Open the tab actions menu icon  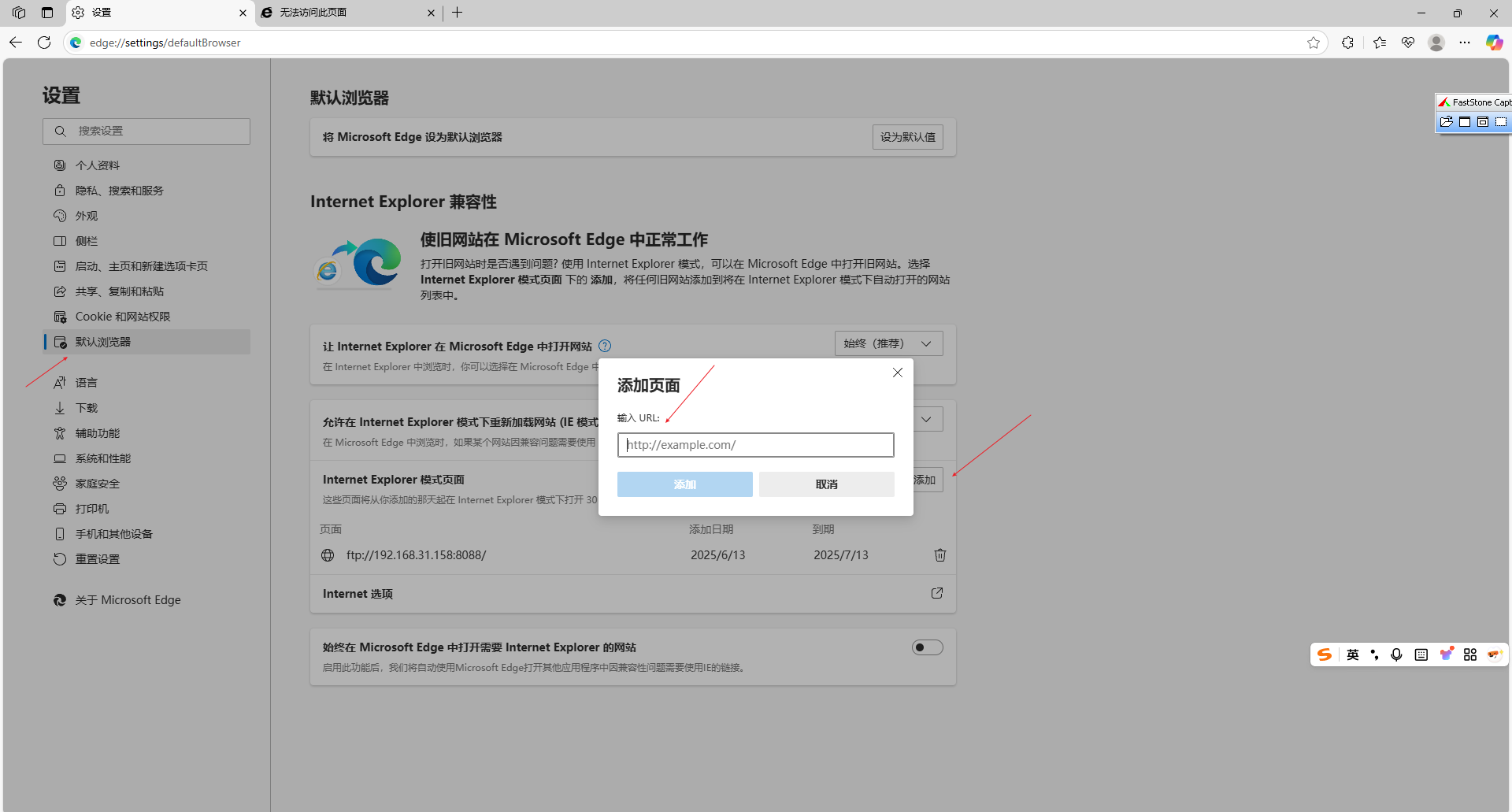point(47,13)
